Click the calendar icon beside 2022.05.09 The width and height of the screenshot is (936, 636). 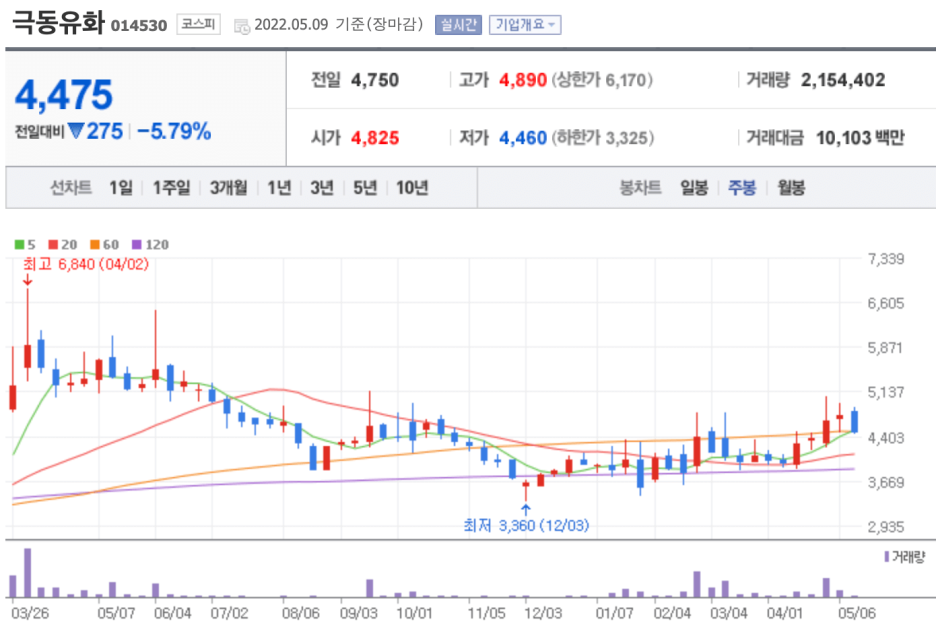[x=242, y=26]
